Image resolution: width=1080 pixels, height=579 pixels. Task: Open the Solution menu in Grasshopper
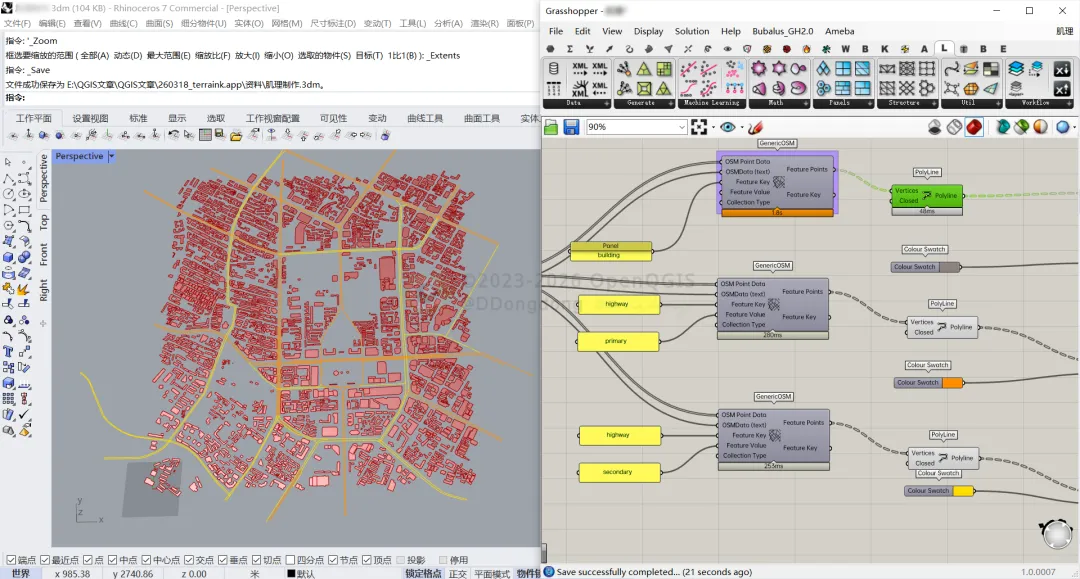point(691,31)
